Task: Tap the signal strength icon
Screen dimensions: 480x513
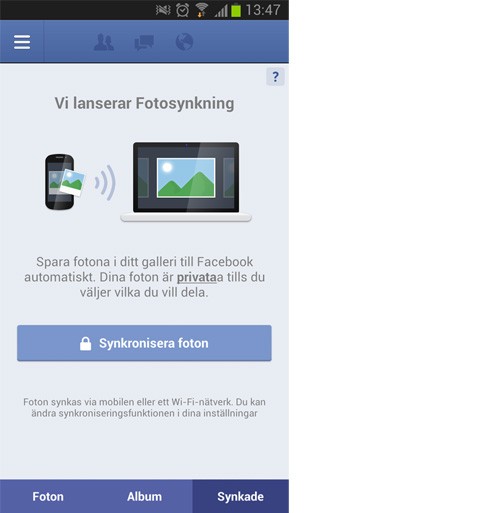Action: tap(221, 11)
